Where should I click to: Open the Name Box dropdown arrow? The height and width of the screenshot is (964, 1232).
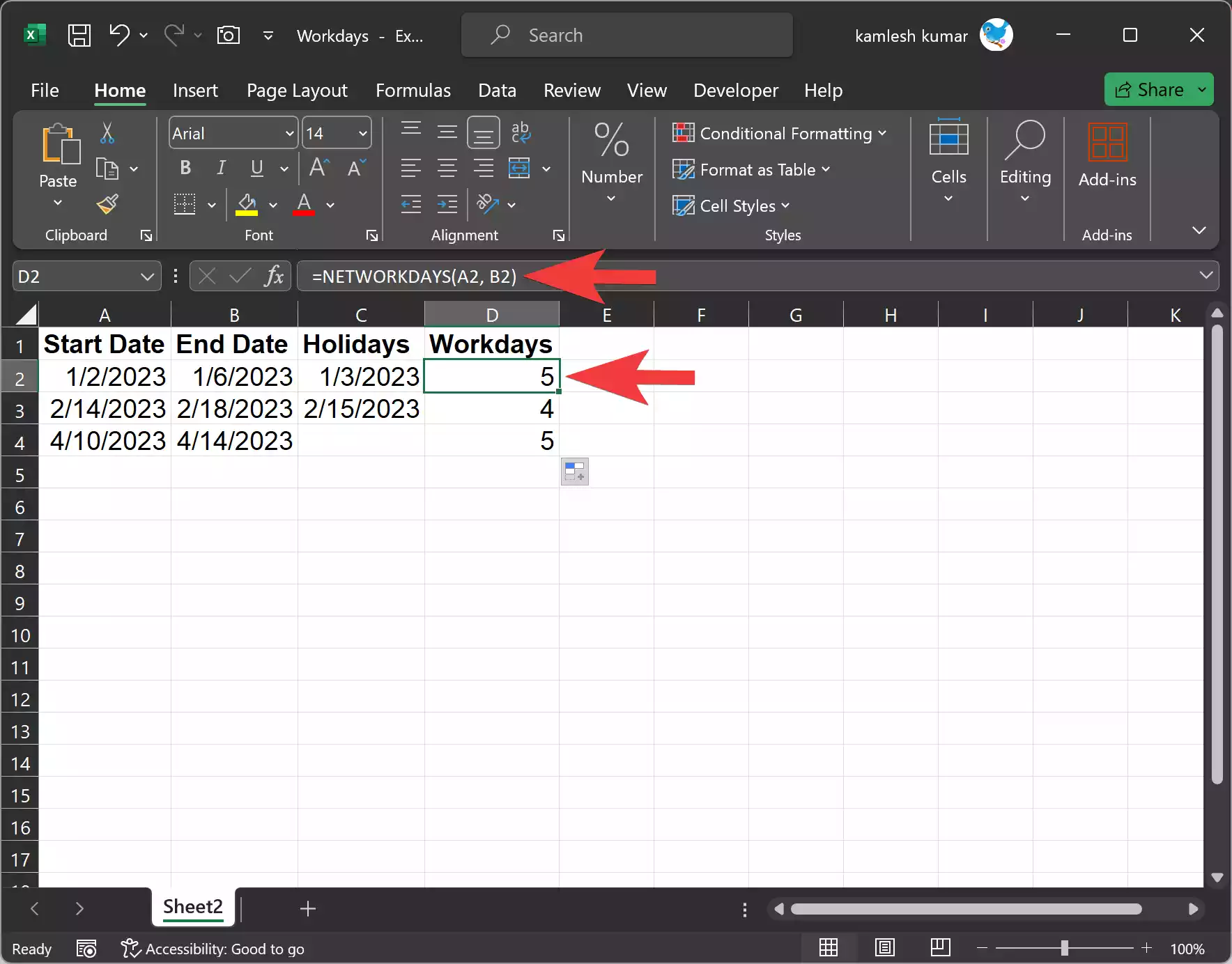[147, 277]
